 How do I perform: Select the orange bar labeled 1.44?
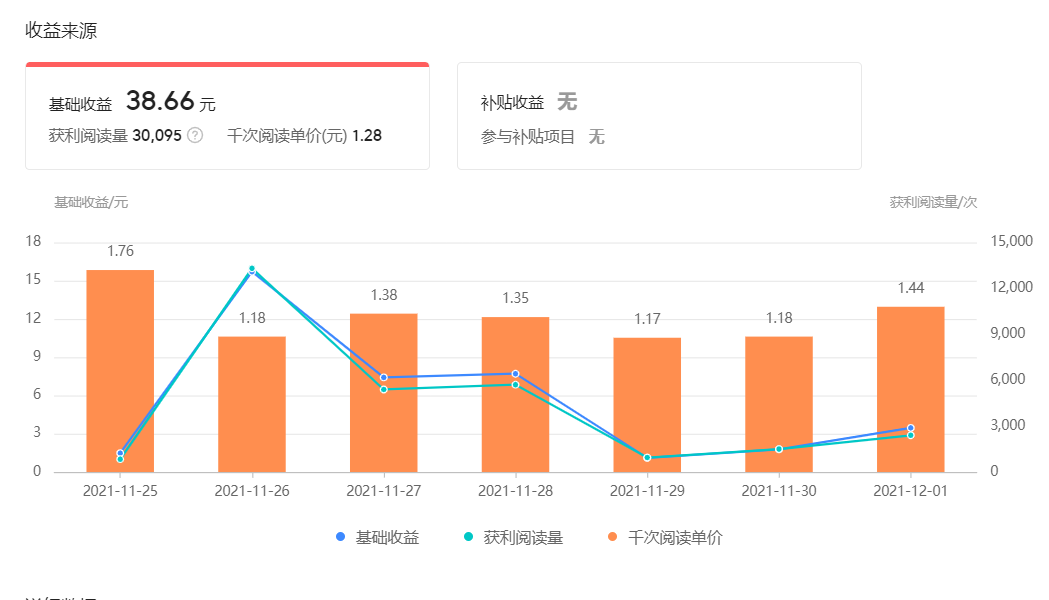pyautogui.click(x=910, y=390)
